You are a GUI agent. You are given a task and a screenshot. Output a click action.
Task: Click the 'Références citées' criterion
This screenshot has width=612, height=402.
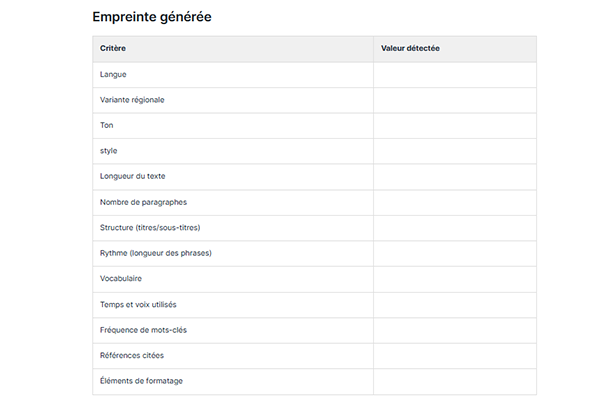(x=132, y=356)
